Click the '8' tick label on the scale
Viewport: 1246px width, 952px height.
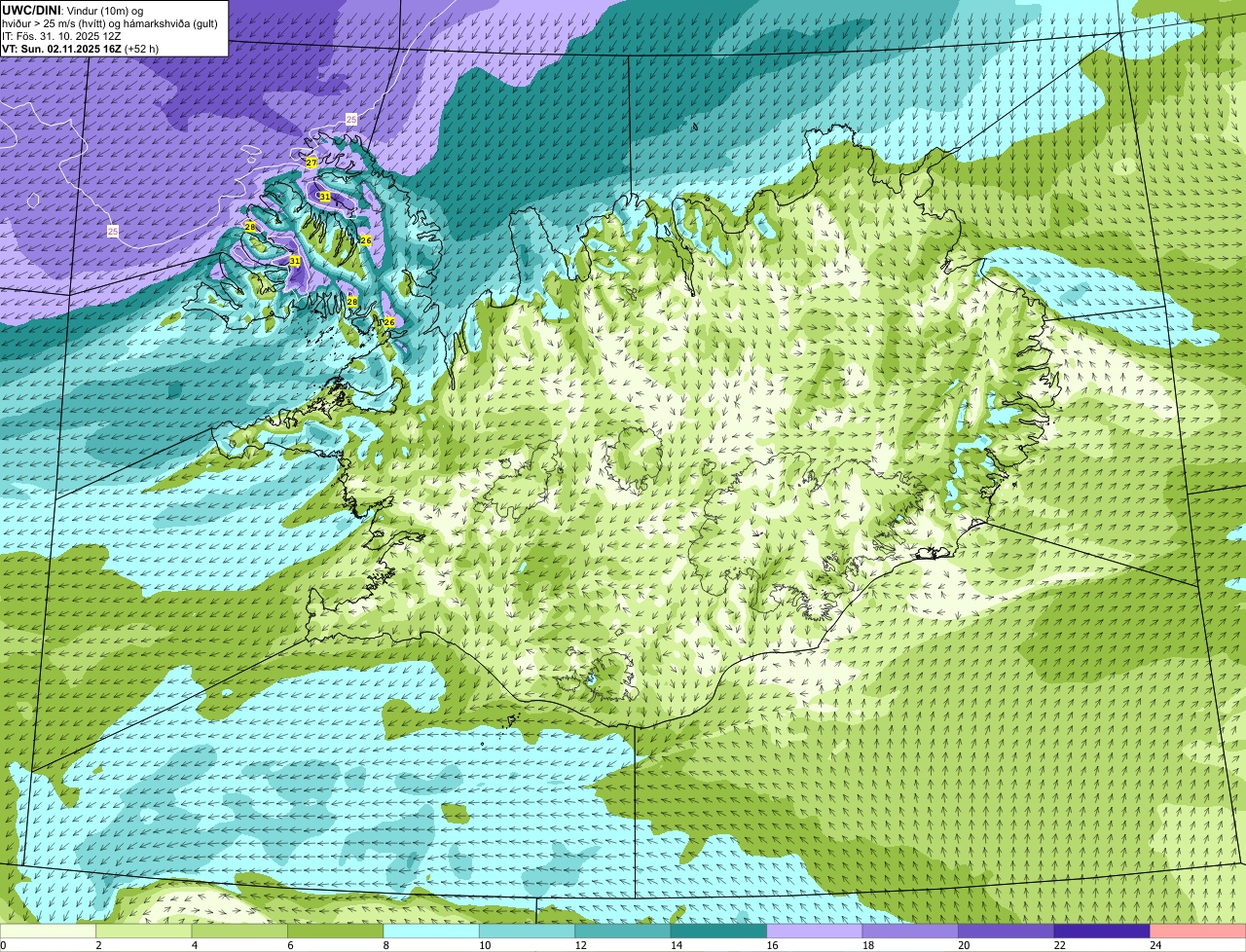pyautogui.click(x=385, y=944)
